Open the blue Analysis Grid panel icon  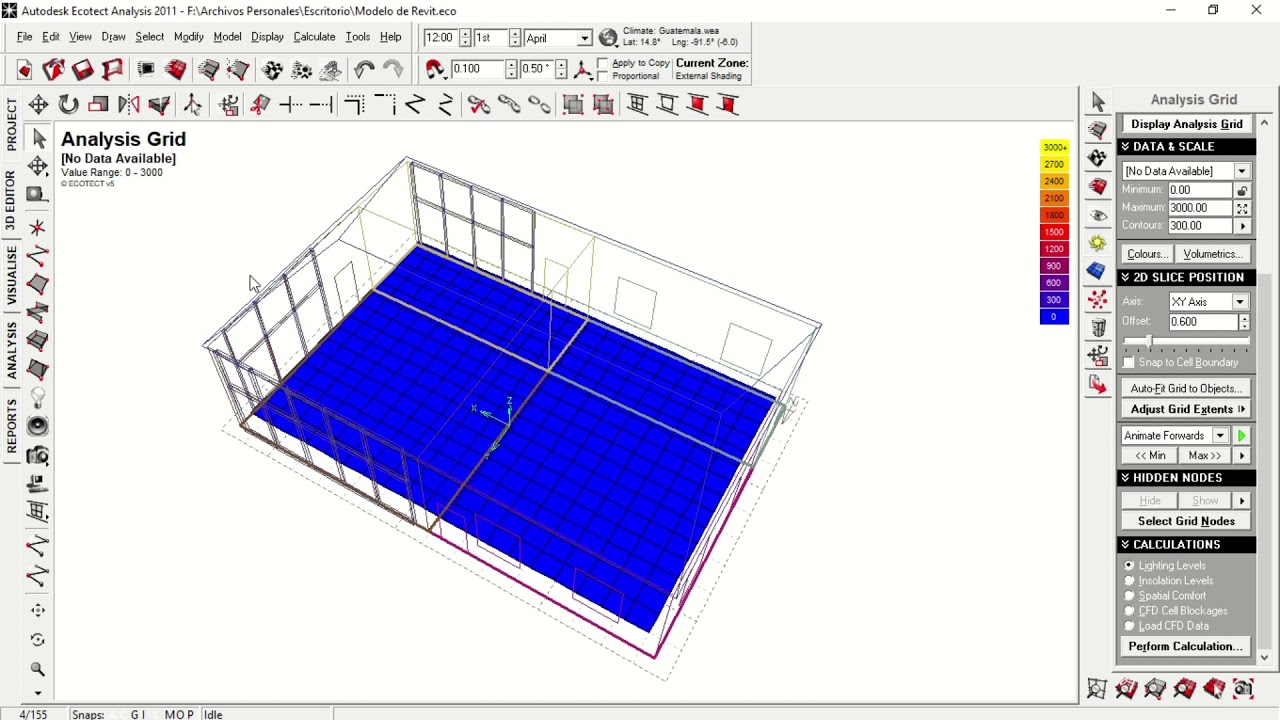click(1098, 270)
